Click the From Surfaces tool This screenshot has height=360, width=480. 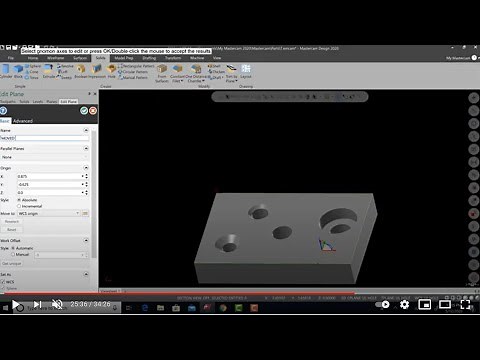tap(162, 73)
